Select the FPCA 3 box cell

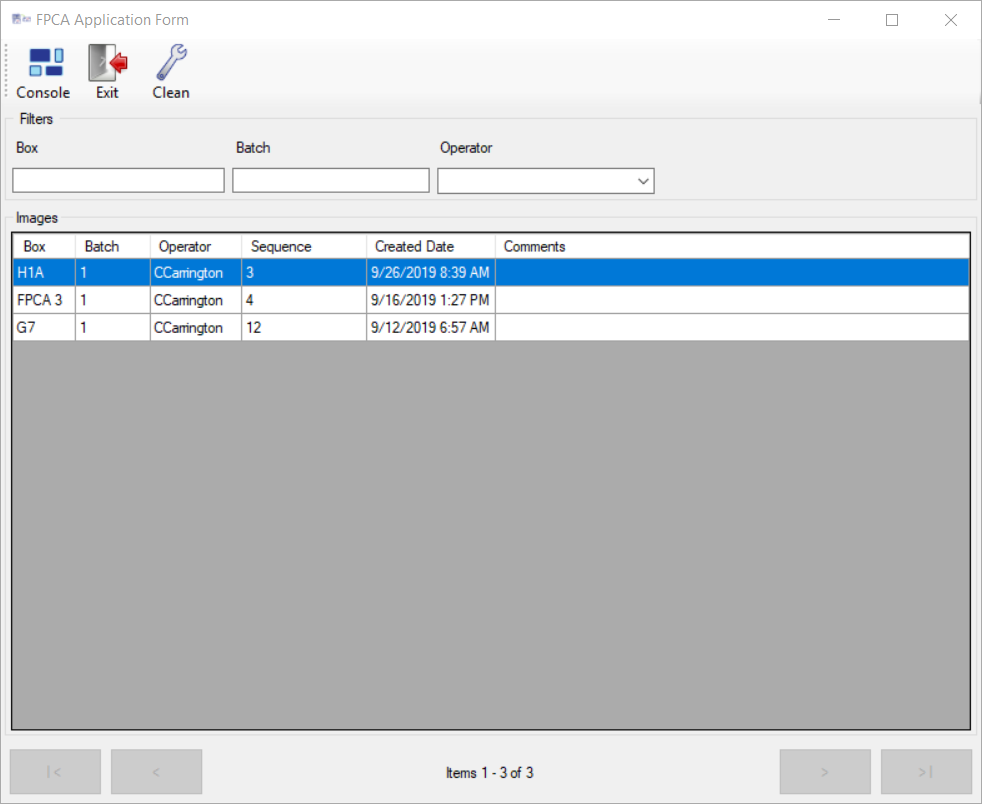pos(44,300)
